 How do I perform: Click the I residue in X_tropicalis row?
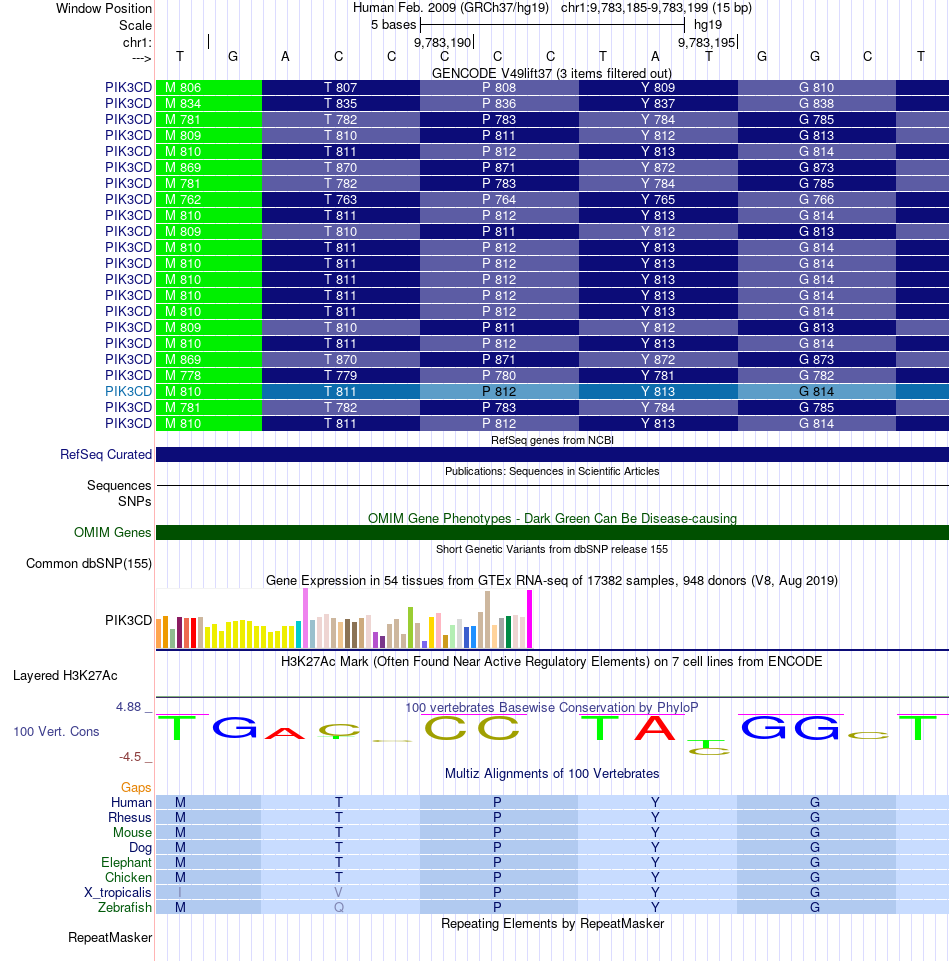180,892
